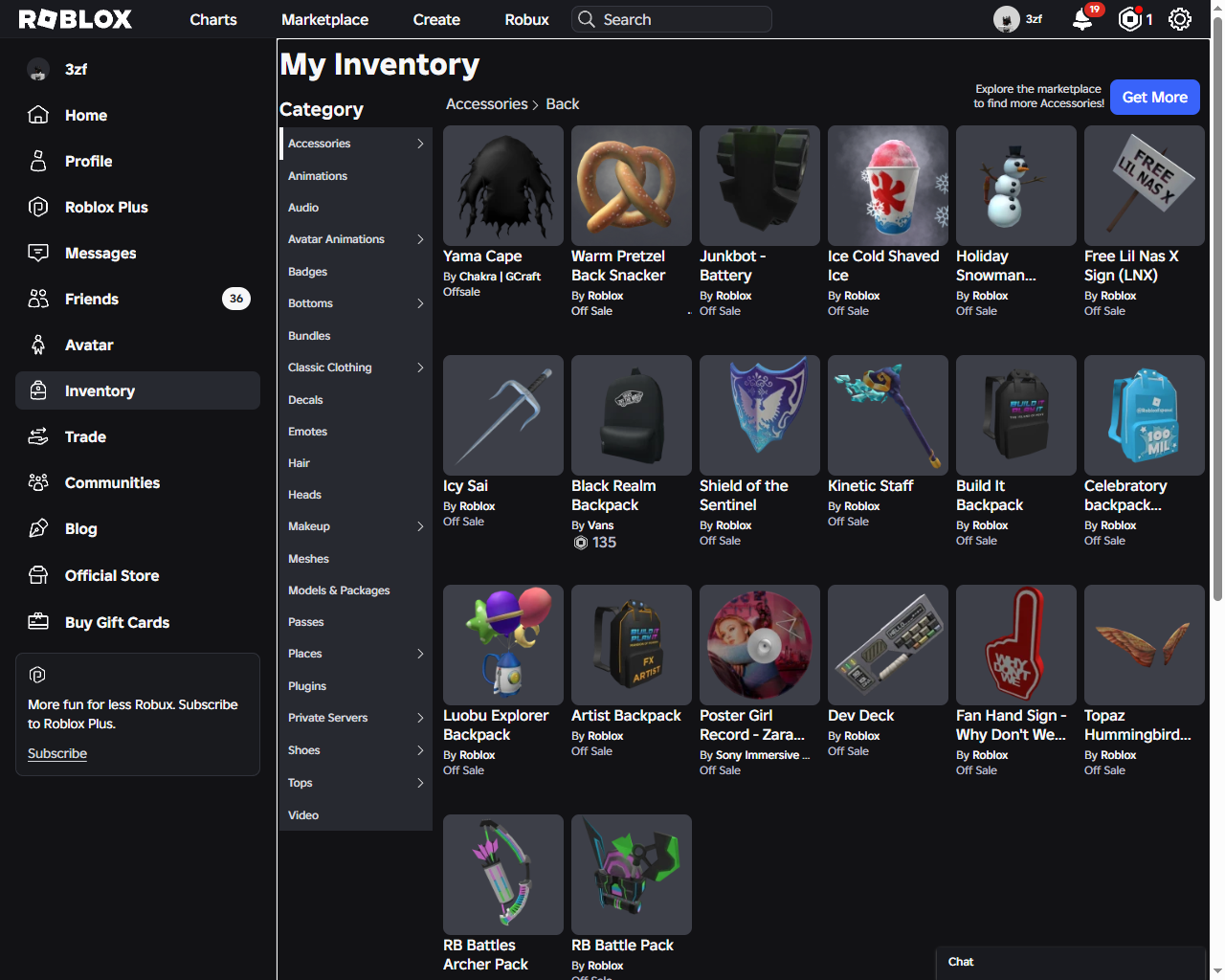Click the 36 friend requests badge
Screen dimensions: 1225x980
[236, 299]
